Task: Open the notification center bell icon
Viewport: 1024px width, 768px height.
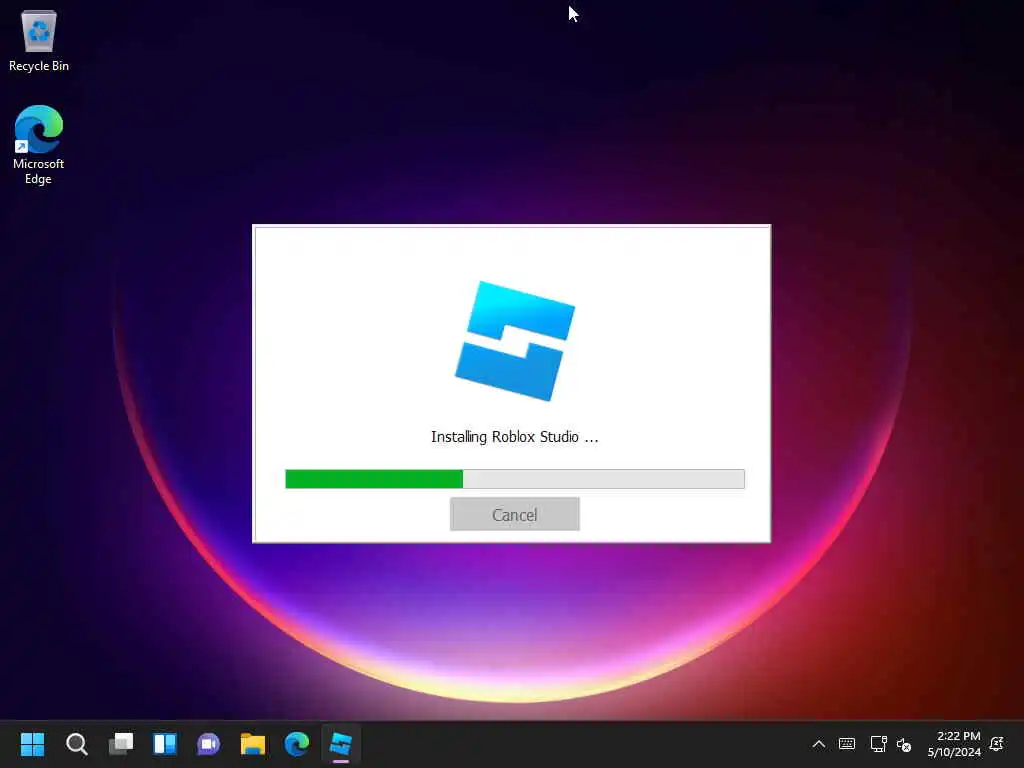Action: 997,744
